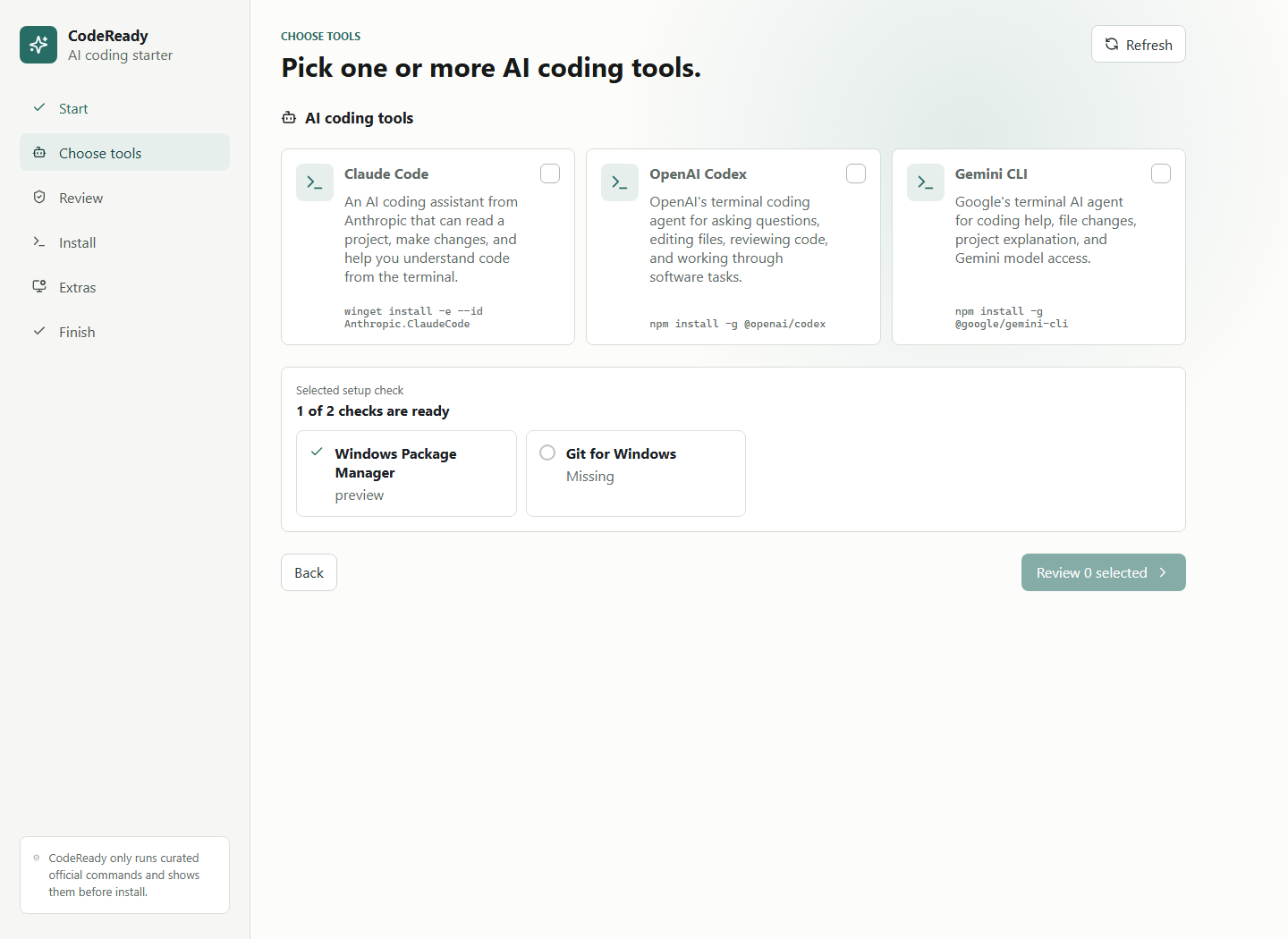This screenshot has height=939, width=1288.
Task: Click the Gemini CLI description paragraph
Action: pos(1046,230)
